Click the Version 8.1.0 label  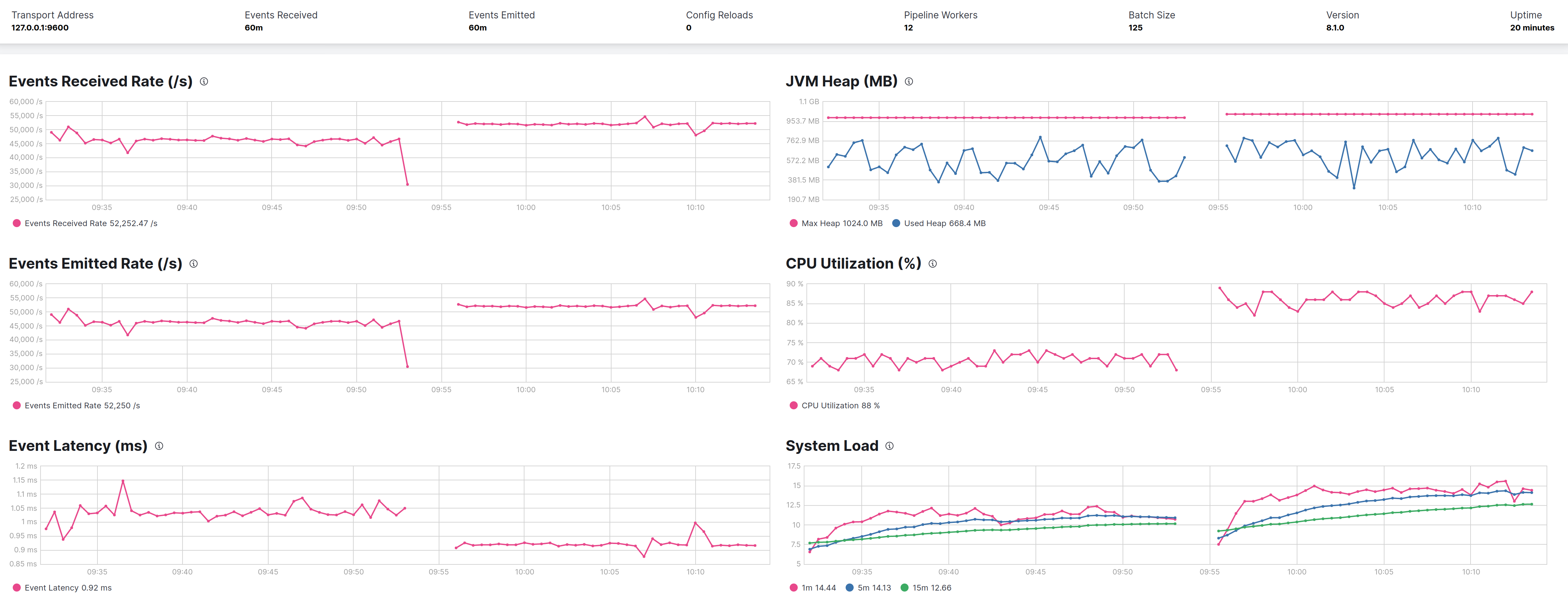[x=1342, y=15]
